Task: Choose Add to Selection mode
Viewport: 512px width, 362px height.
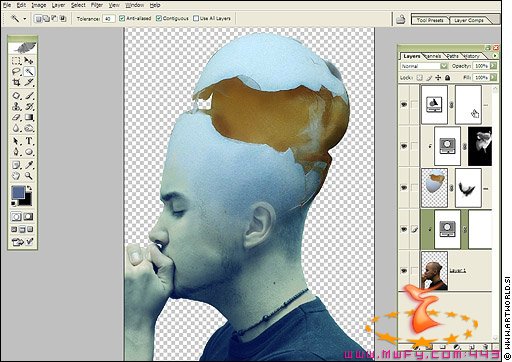Action: (46, 19)
